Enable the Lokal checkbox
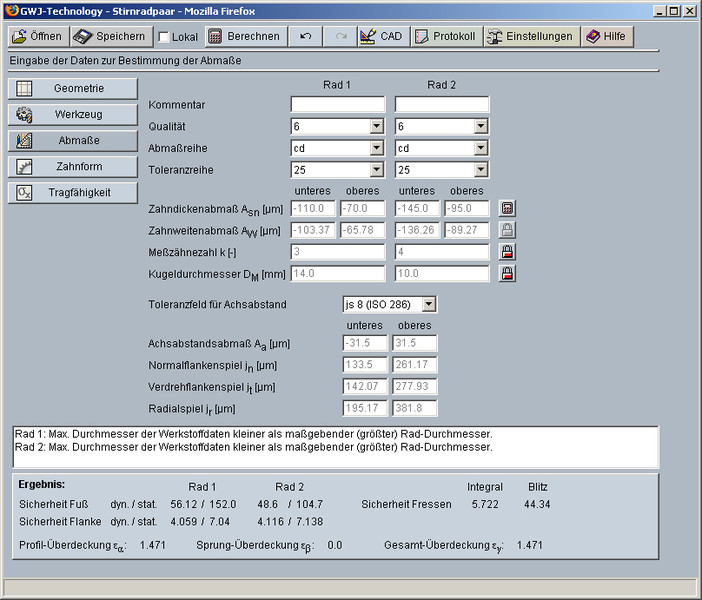The width and height of the screenshot is (702, 600). click(165, 37)
